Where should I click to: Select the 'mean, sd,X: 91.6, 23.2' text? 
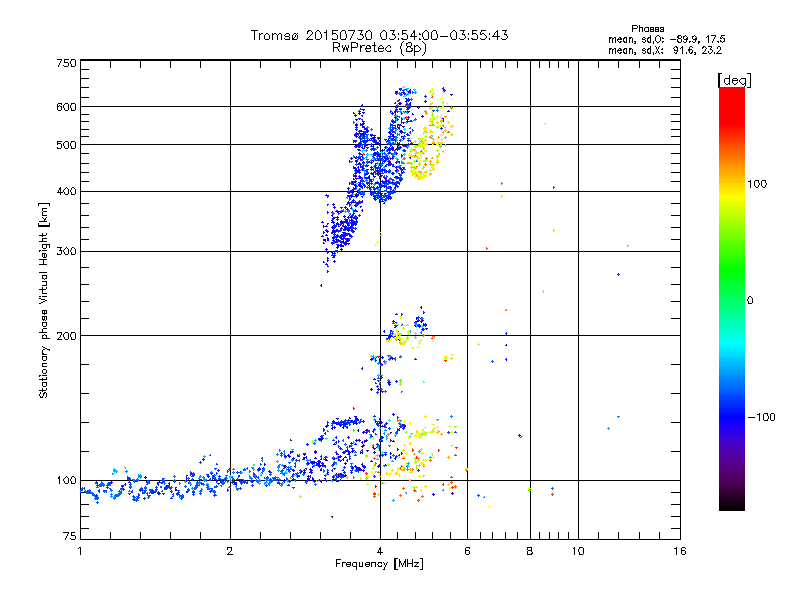click(665, 51)
